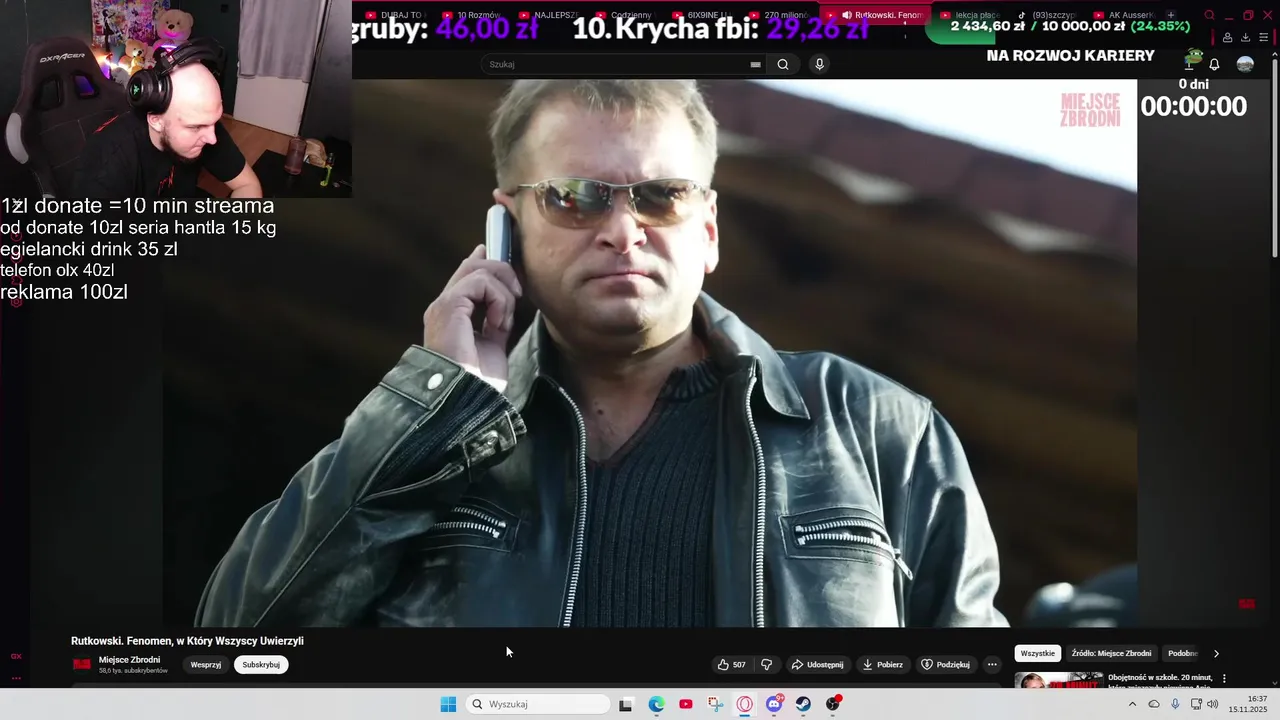Switch to the NAJLEPSZE browser tab
The width and height of the screenshot is (1280, 720).
(549, 15)
